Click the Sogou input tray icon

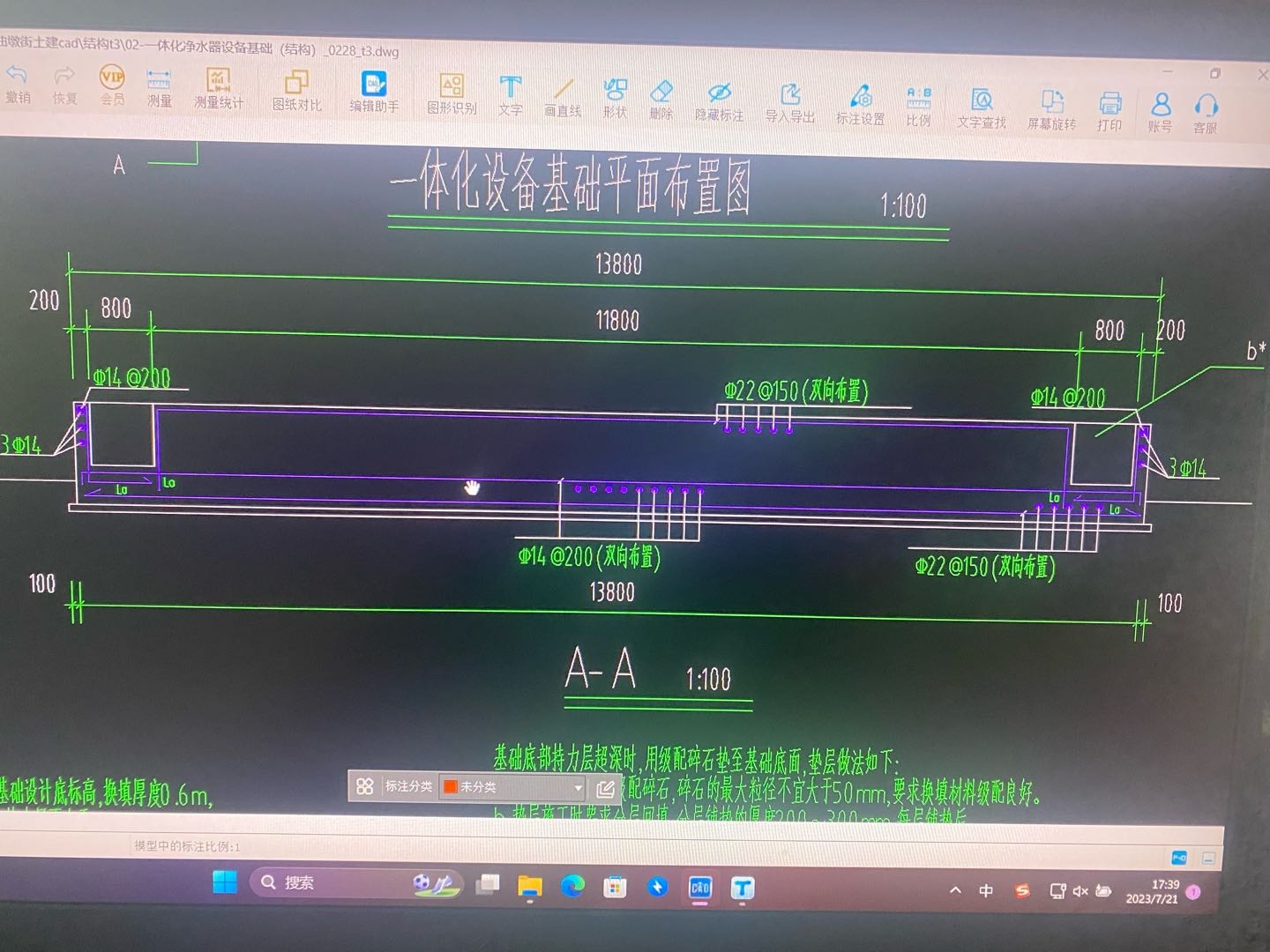coord(1022,891)
